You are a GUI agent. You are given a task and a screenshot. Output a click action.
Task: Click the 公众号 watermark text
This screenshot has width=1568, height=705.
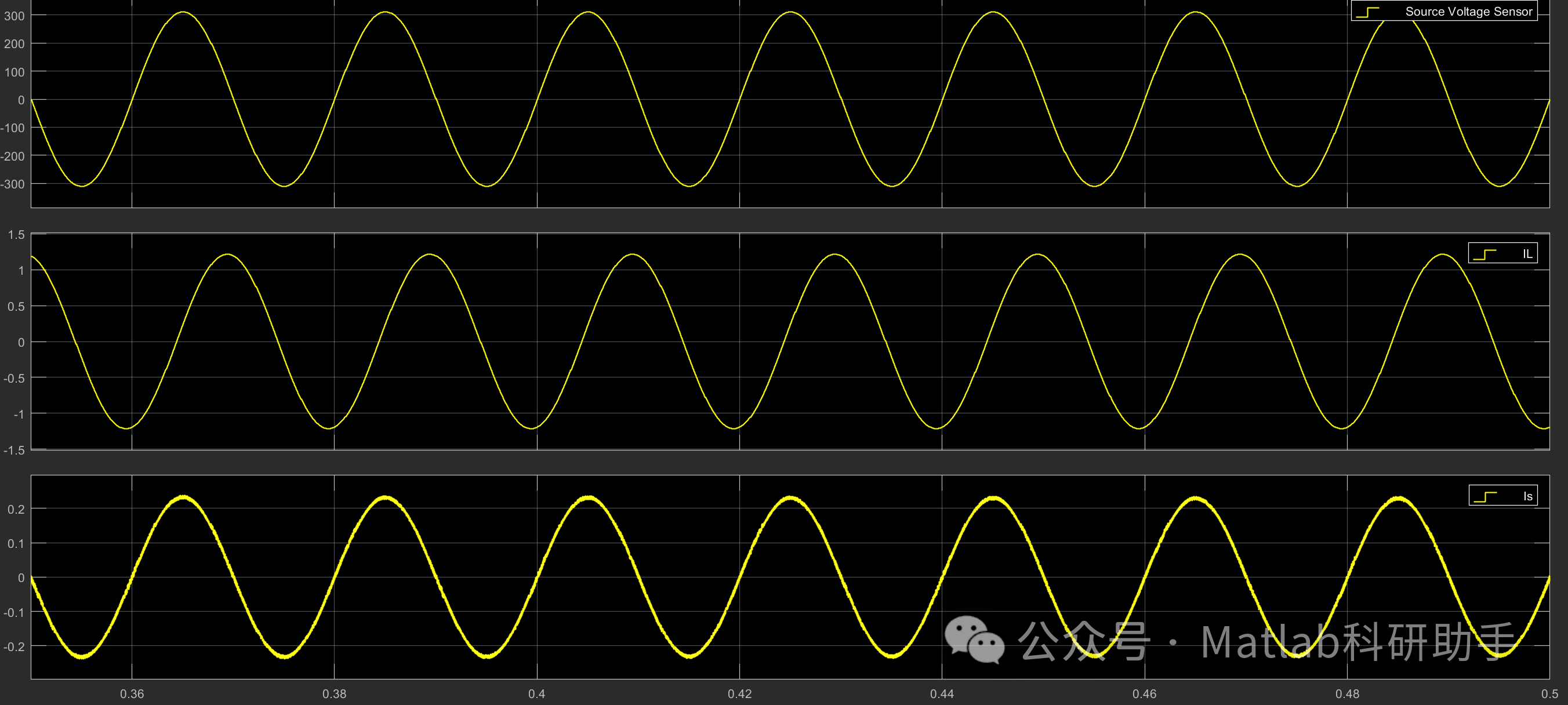click(1083, 641)
